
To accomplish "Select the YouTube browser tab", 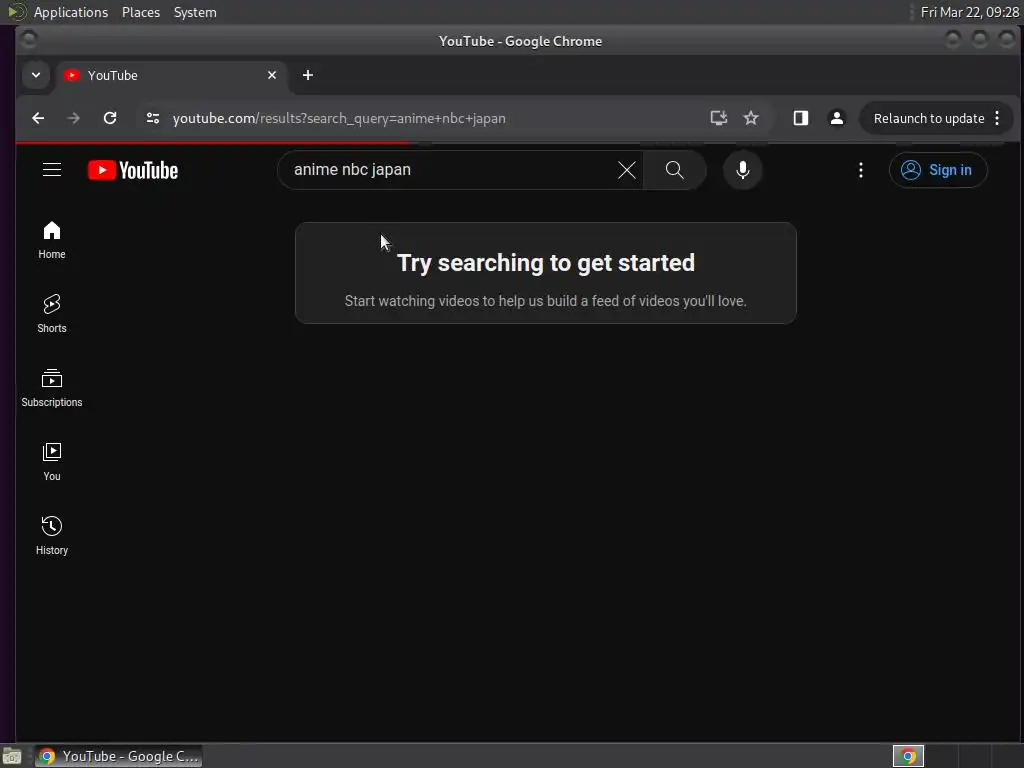I will [171, 75].
